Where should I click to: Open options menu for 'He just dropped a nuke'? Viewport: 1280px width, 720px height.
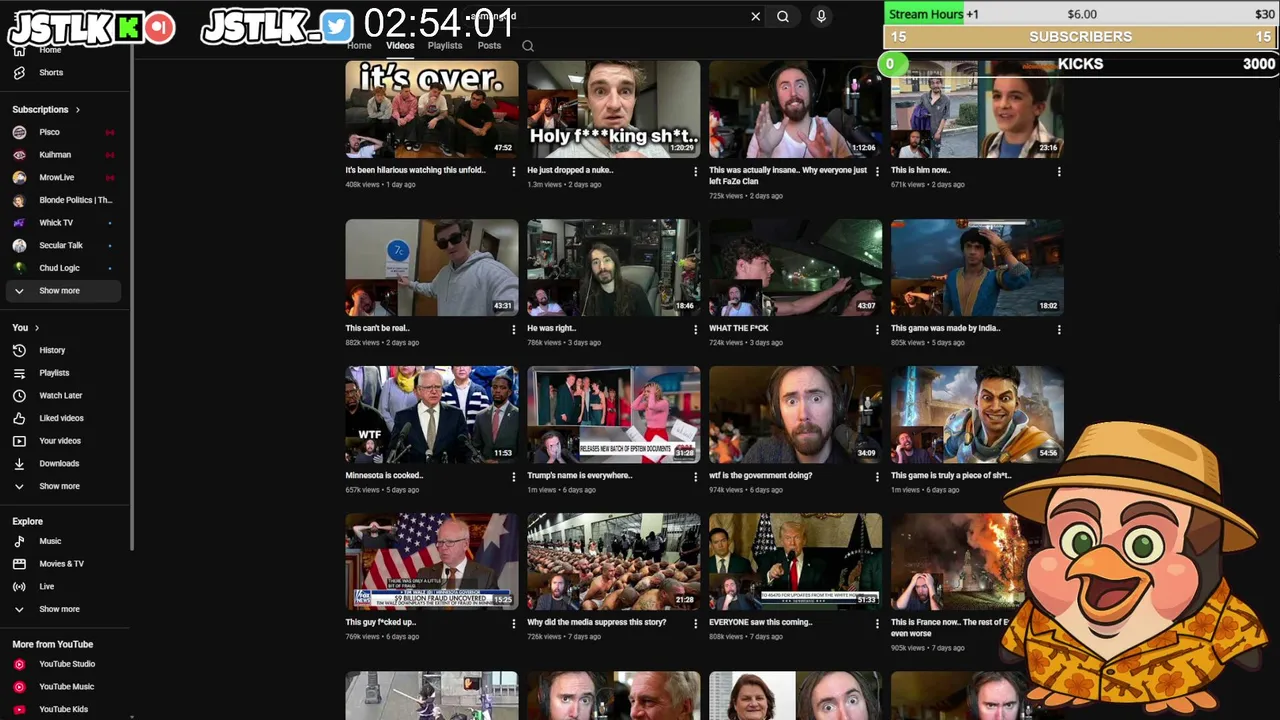coord(696,171)
